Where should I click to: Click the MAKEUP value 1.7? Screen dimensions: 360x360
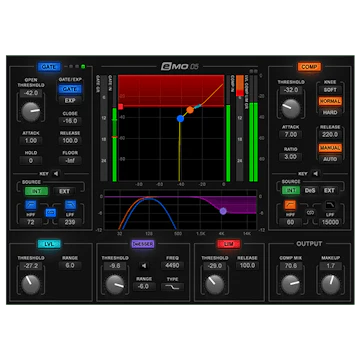pos(331,266)
